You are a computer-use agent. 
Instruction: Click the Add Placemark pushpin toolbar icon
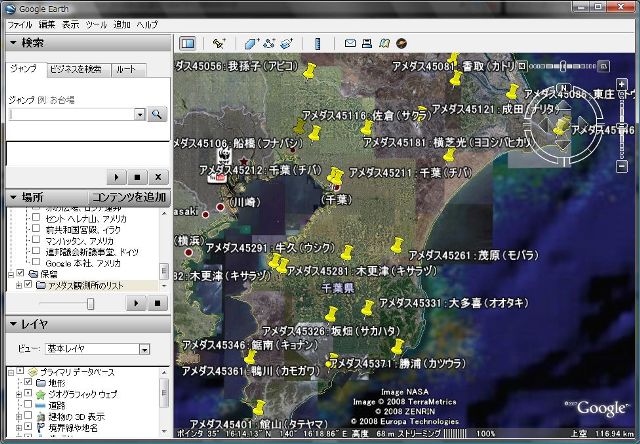point(220,43)
